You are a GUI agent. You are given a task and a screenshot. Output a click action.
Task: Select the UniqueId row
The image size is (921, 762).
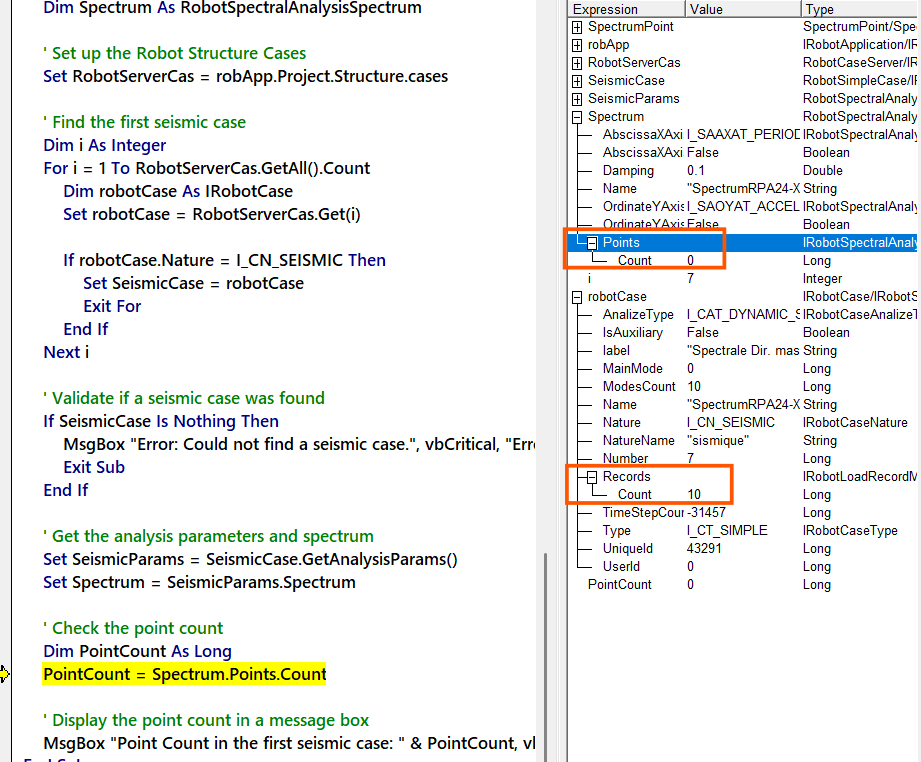coord(742,549)
